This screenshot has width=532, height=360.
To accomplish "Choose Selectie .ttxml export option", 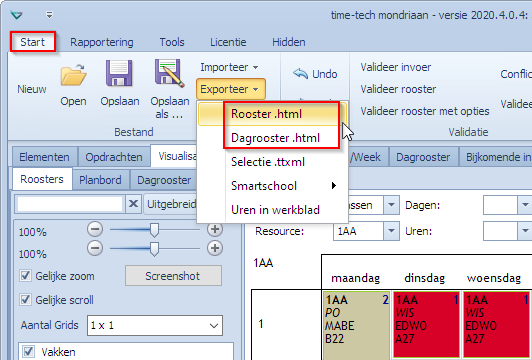I will click(x=272, y=162).
